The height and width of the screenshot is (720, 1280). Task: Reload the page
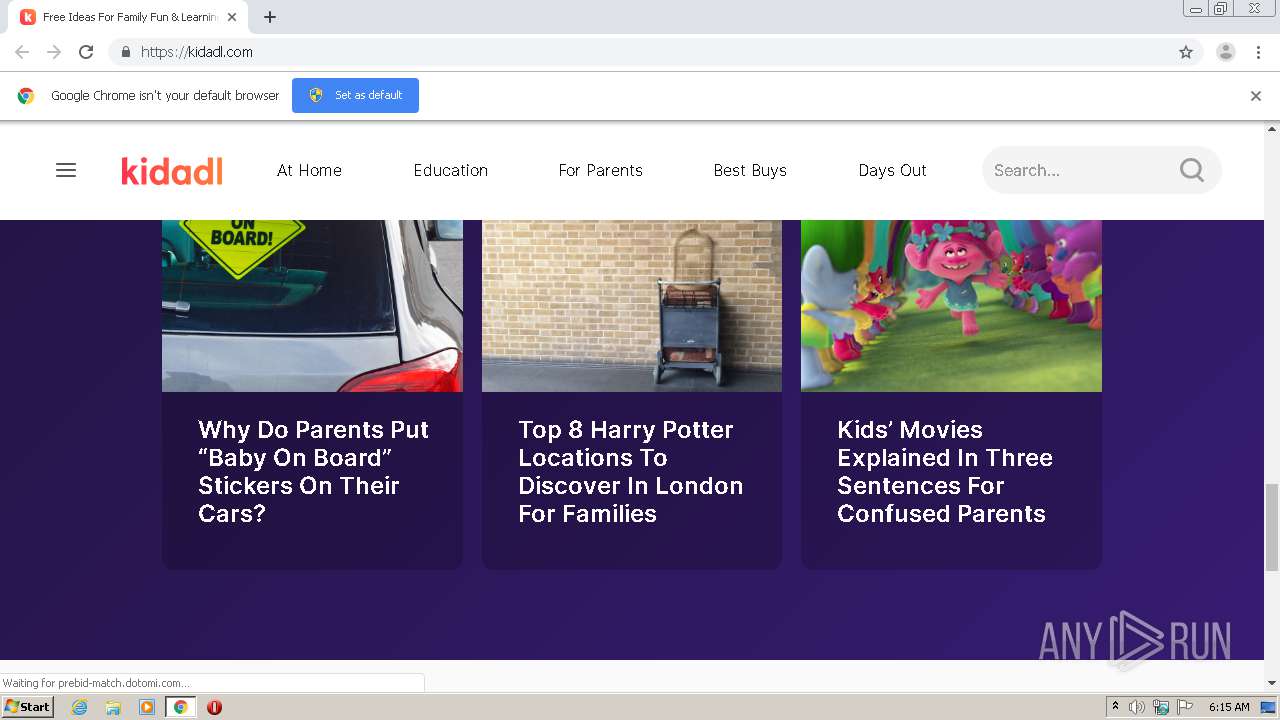(x=86, y=52)
